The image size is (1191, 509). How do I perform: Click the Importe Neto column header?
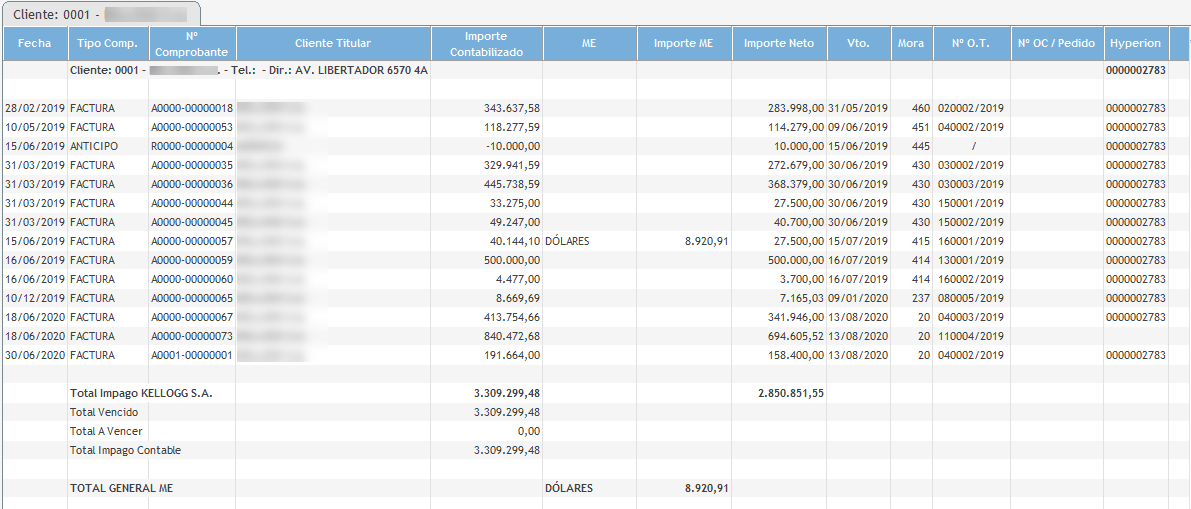click(779, 44)
